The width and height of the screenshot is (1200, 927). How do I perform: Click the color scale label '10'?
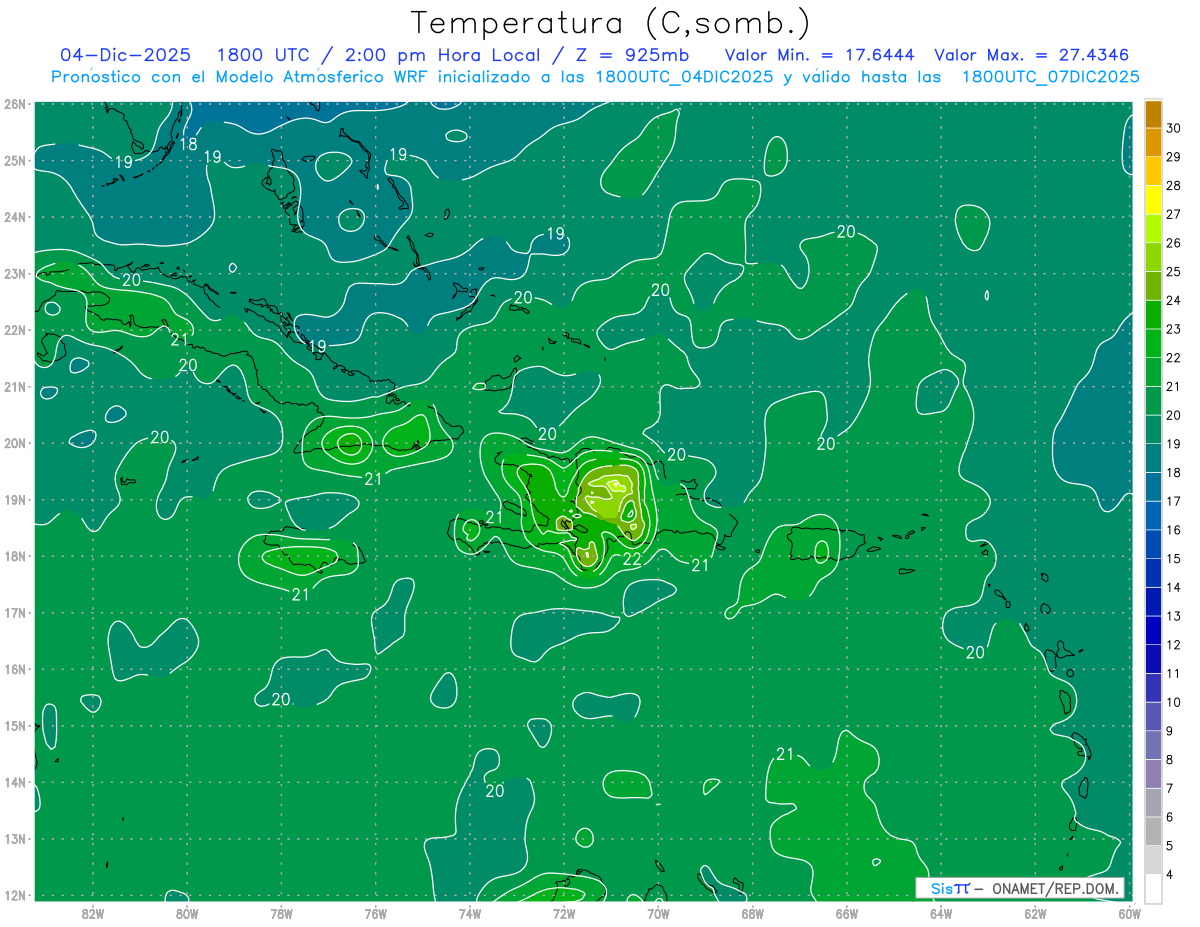coord(1174,702)
